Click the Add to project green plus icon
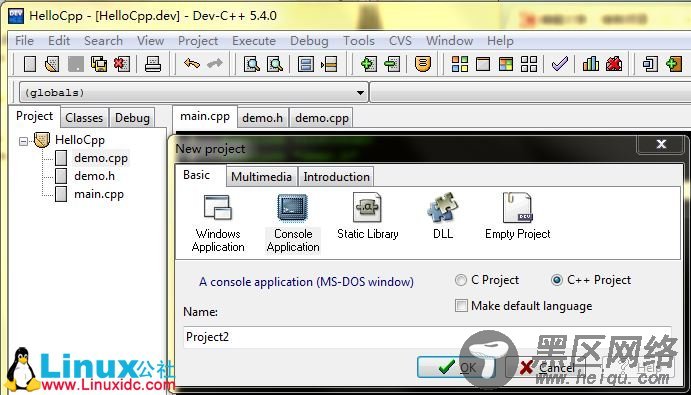The height and width of the screenshot is (395, 691). coord(368,64)
